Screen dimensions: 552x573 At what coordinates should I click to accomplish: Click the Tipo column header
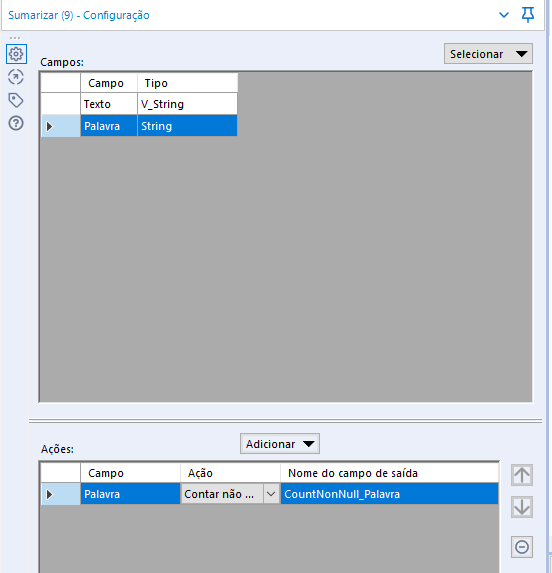187,83
